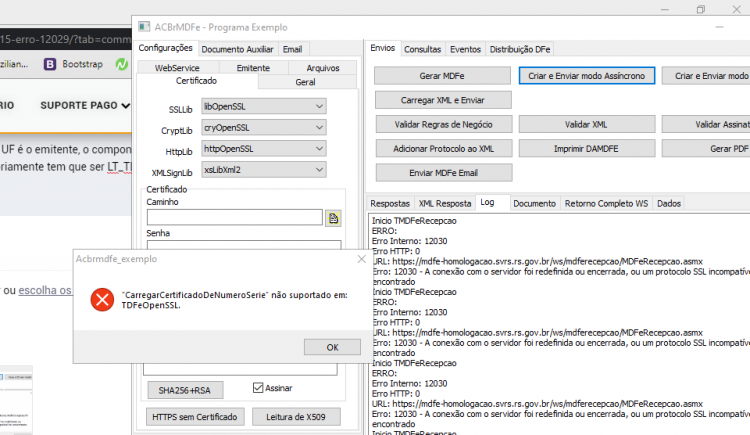This screenshot has height=435, width=750.
Task: Click green bookmark icon next to Bootstrap
Action: pos(121,64)
